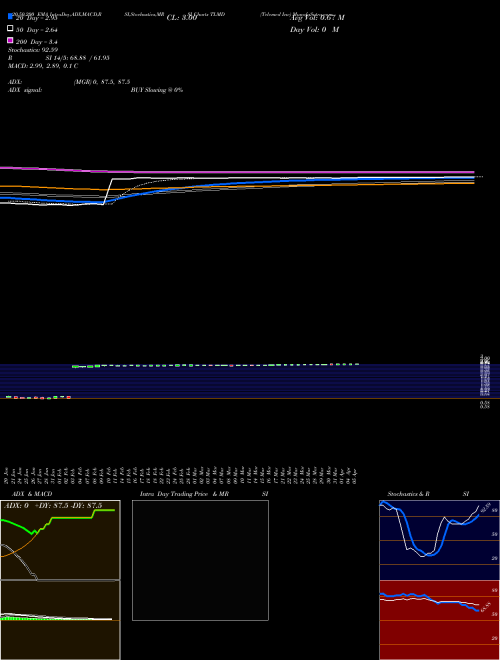Screen dimensions: 500x660
Task: Click the MACD histogram panel below ADX
Action: (60, 620)
